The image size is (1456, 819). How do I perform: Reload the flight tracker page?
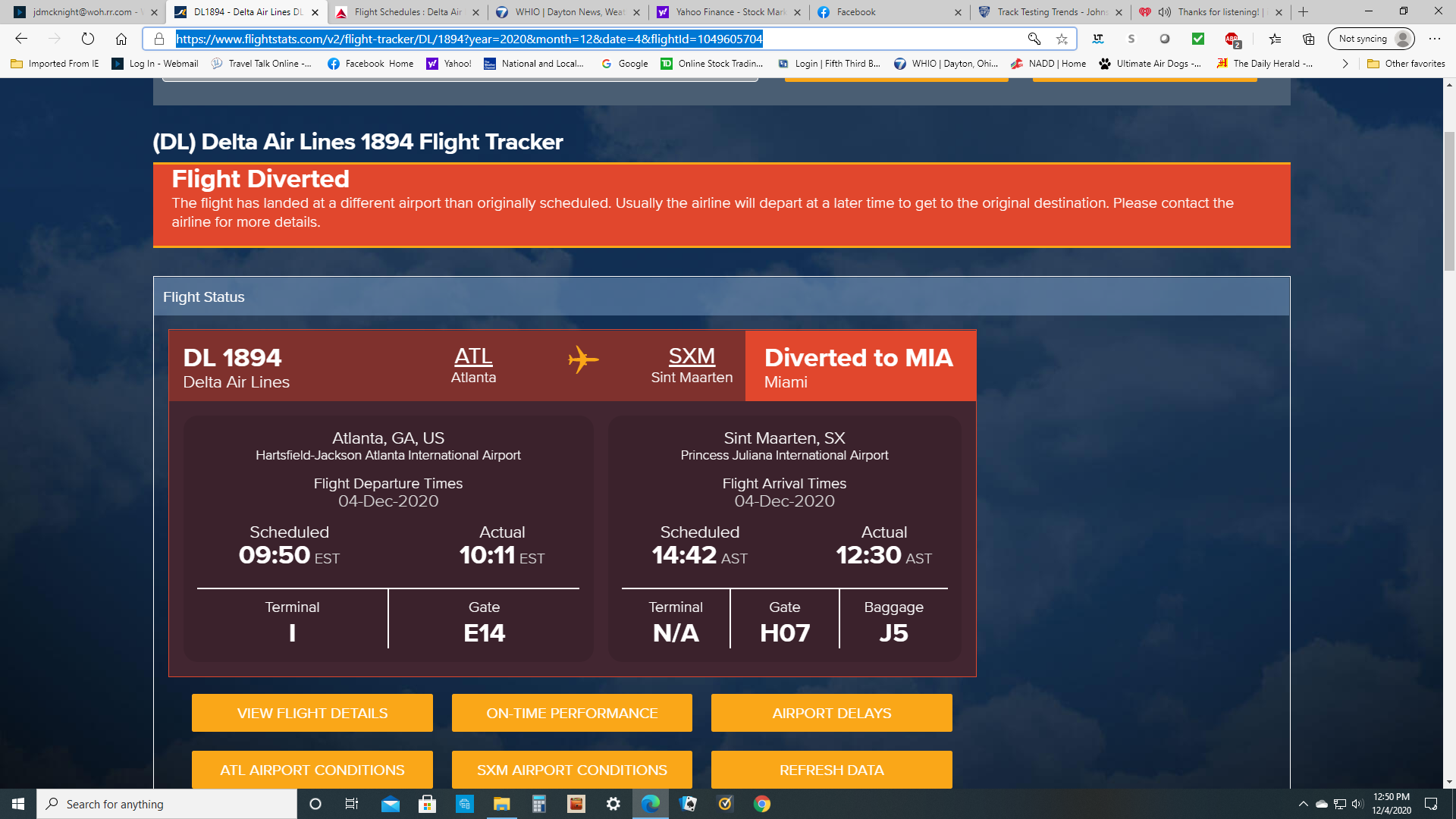tap(88, 39)
